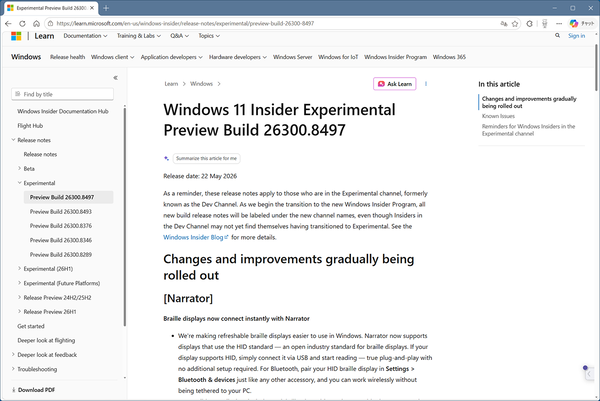Image resolution: width=600 pixels, height=401 pixels.
Task: Expand the Beta tree node
Action: pos(20,168)
